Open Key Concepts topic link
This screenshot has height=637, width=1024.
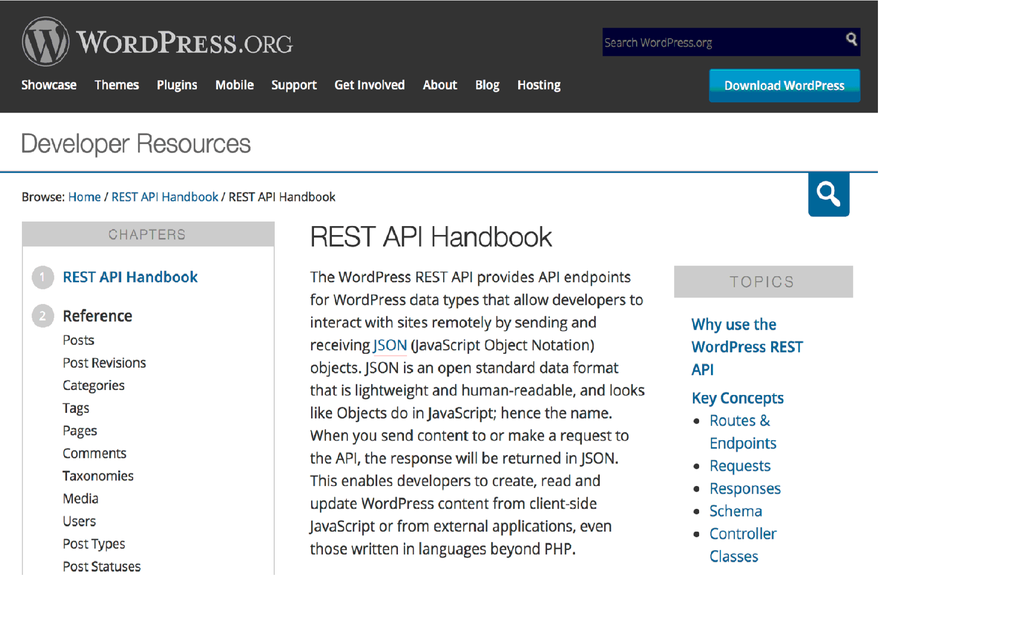[x=737, y=398]
